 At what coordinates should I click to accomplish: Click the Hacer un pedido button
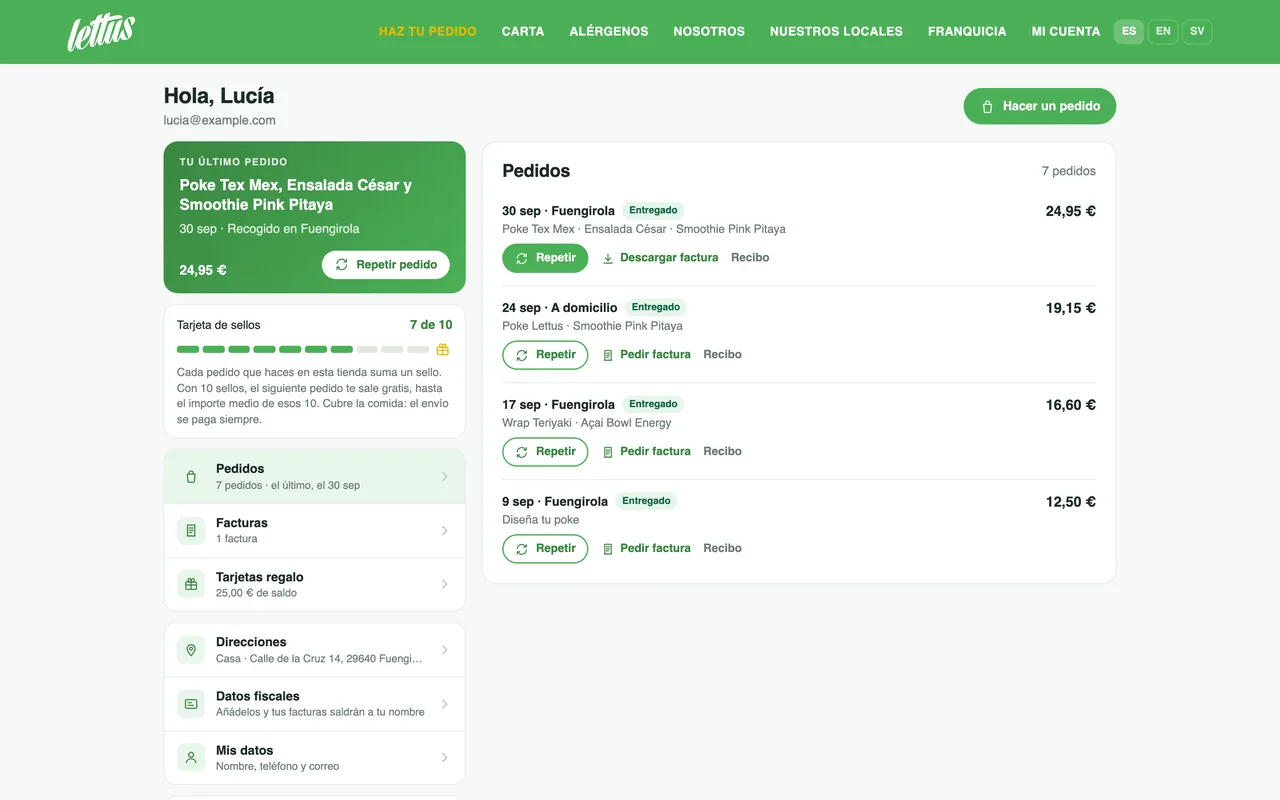[x=1040, y=106]
